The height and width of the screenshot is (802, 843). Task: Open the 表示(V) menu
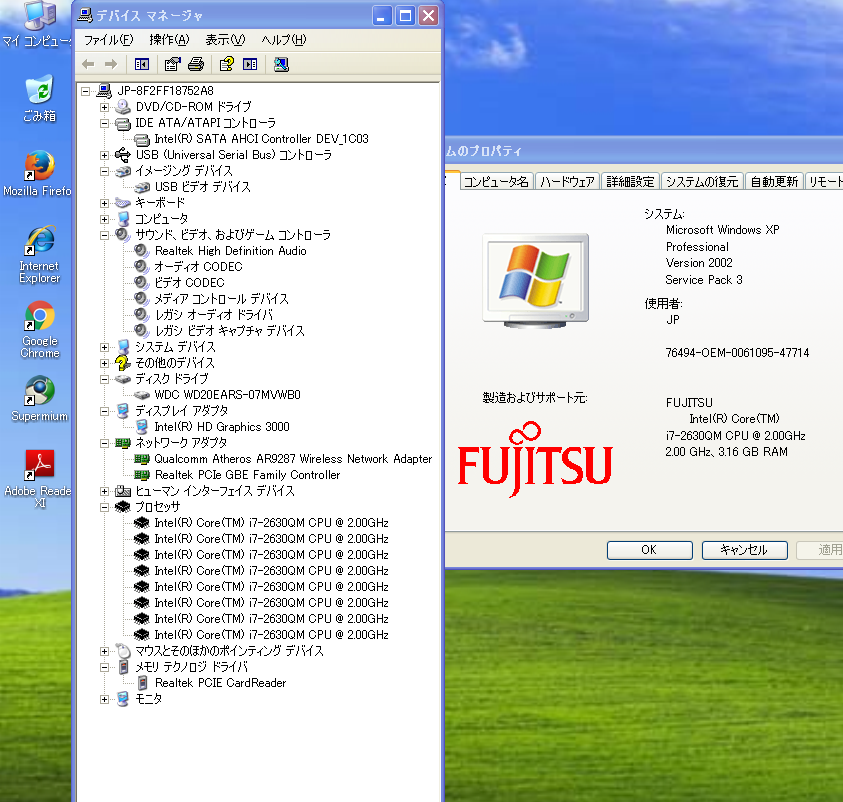pos(225,40)
